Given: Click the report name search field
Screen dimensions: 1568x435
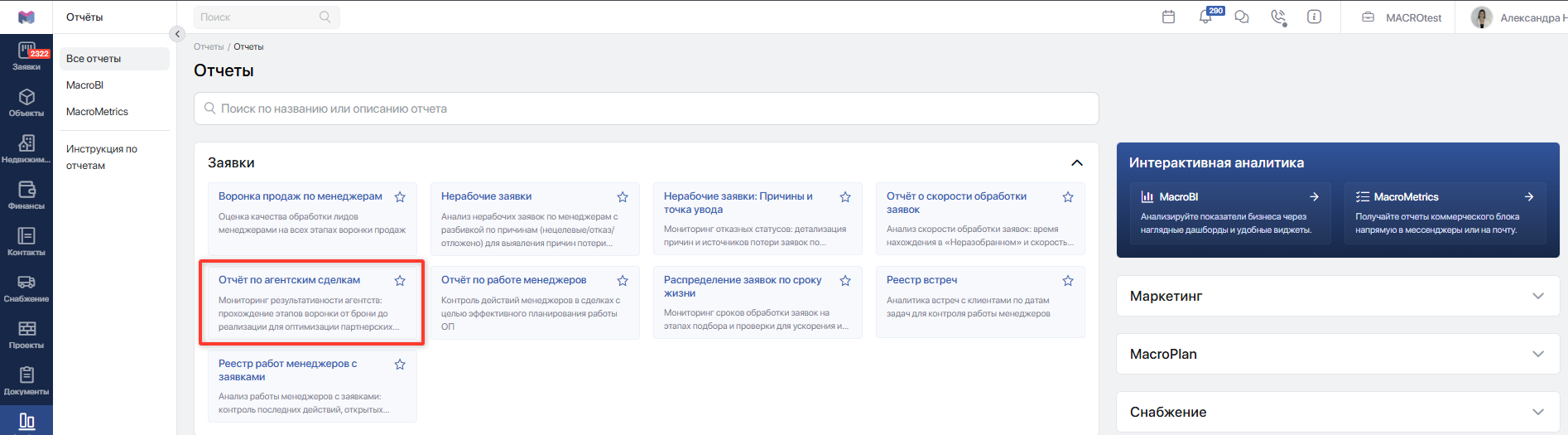Looking at the screenshot, I should click(x=646, y=109).
